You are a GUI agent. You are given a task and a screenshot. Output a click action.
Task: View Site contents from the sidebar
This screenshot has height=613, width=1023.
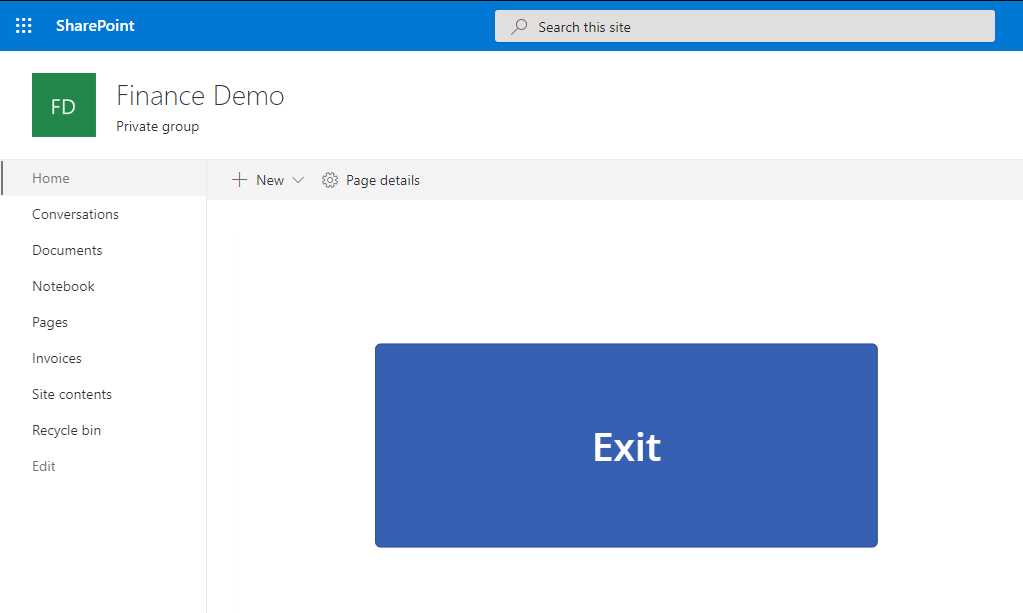(x=72, y=394)
